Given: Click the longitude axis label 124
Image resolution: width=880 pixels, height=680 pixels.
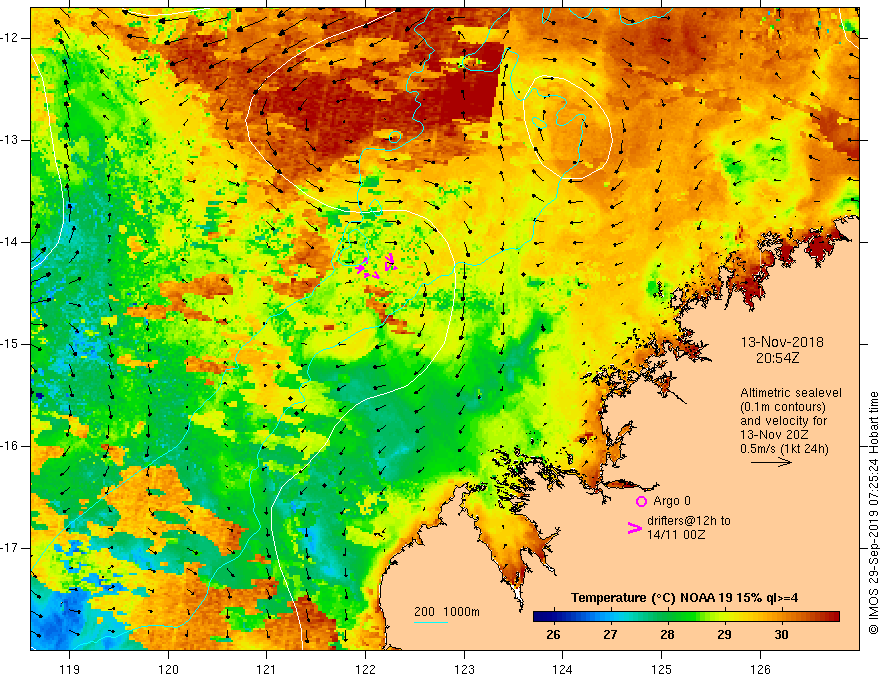Looking at the screenshot, I should [x=563, y=669].
